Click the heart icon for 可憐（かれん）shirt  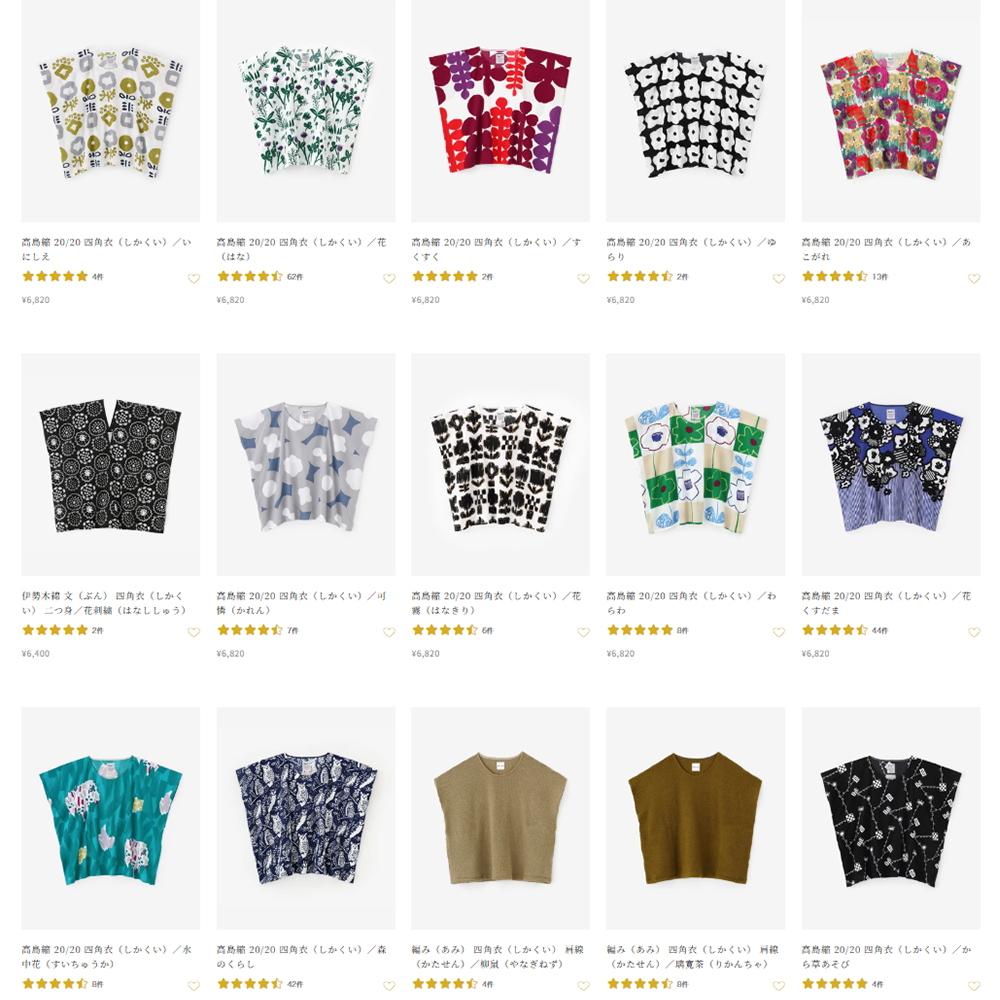click(389, 632)
